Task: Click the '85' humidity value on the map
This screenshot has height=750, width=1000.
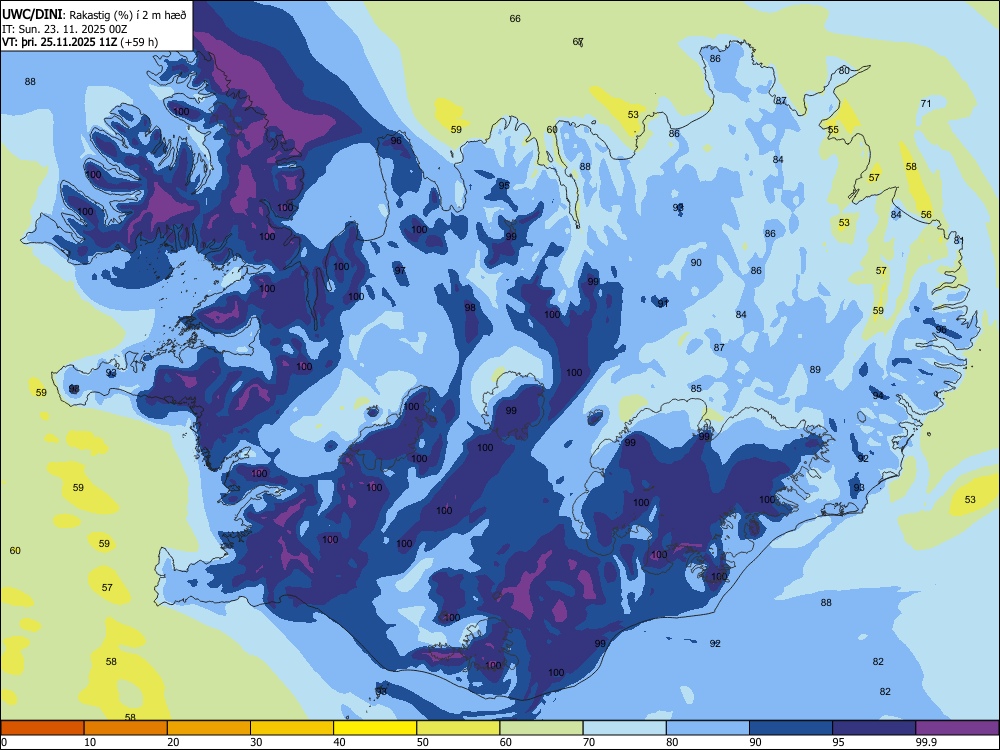Action: pos(696,388)
